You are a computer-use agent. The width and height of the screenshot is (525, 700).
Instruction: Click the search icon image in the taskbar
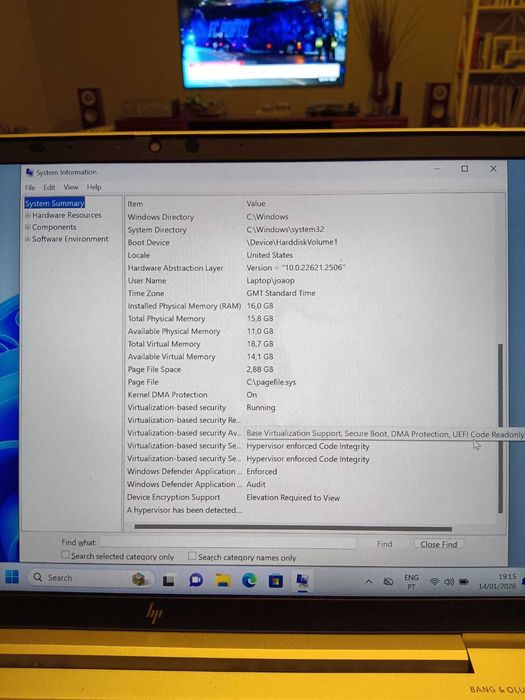[38, 577]
